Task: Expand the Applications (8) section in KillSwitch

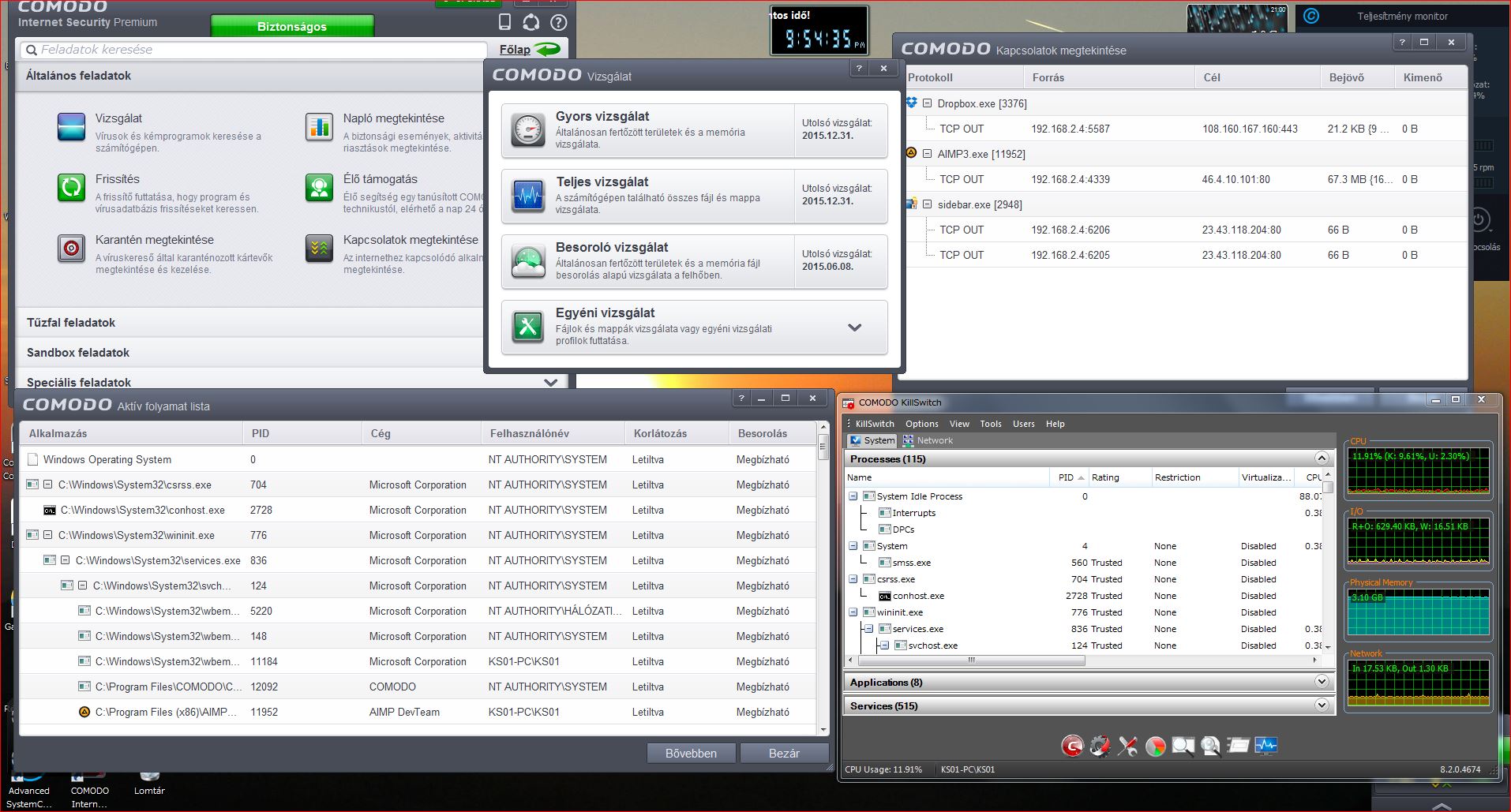Action: (1322, 682)
